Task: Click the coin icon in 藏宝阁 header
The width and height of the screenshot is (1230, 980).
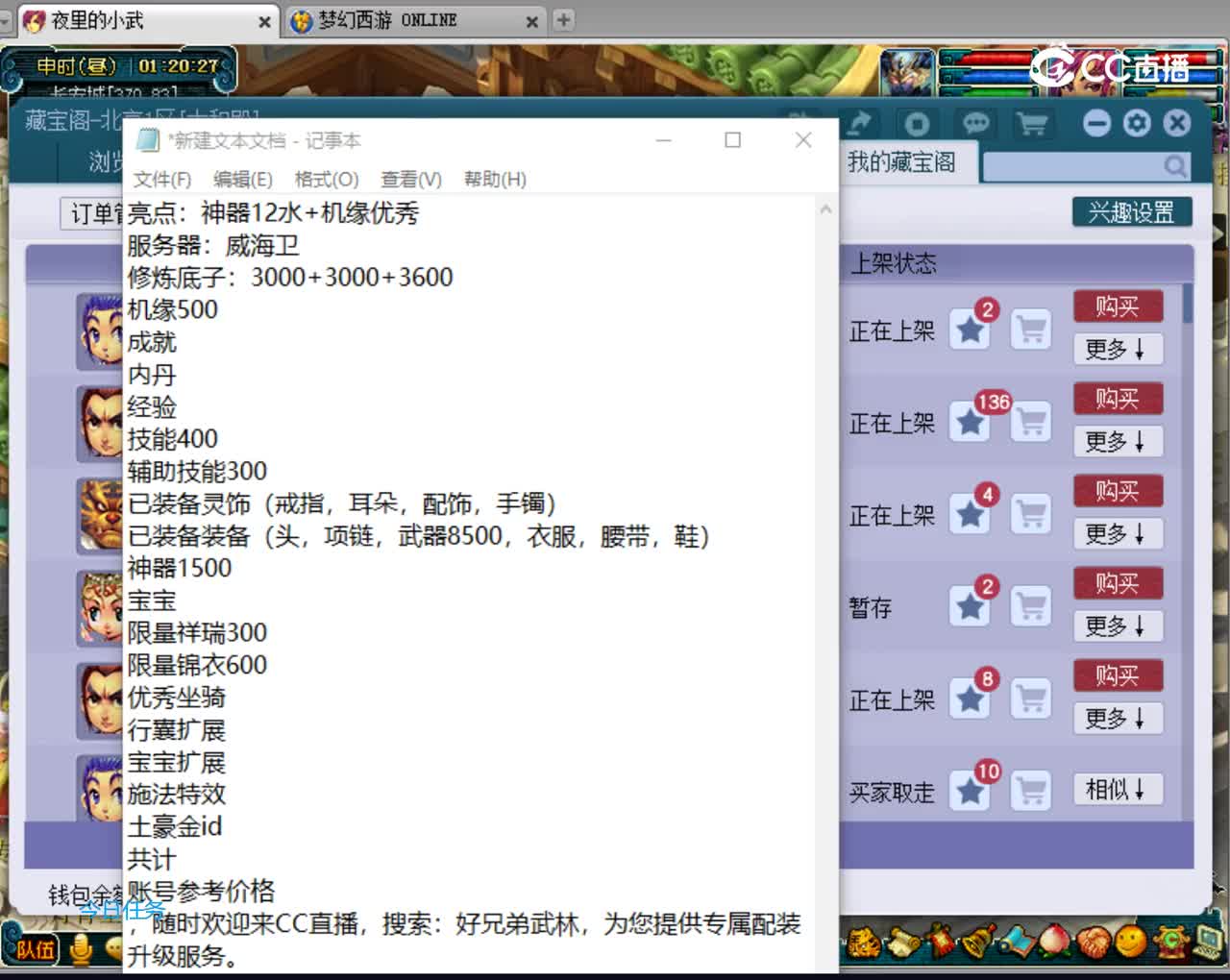Action: (x=917, y=123)
